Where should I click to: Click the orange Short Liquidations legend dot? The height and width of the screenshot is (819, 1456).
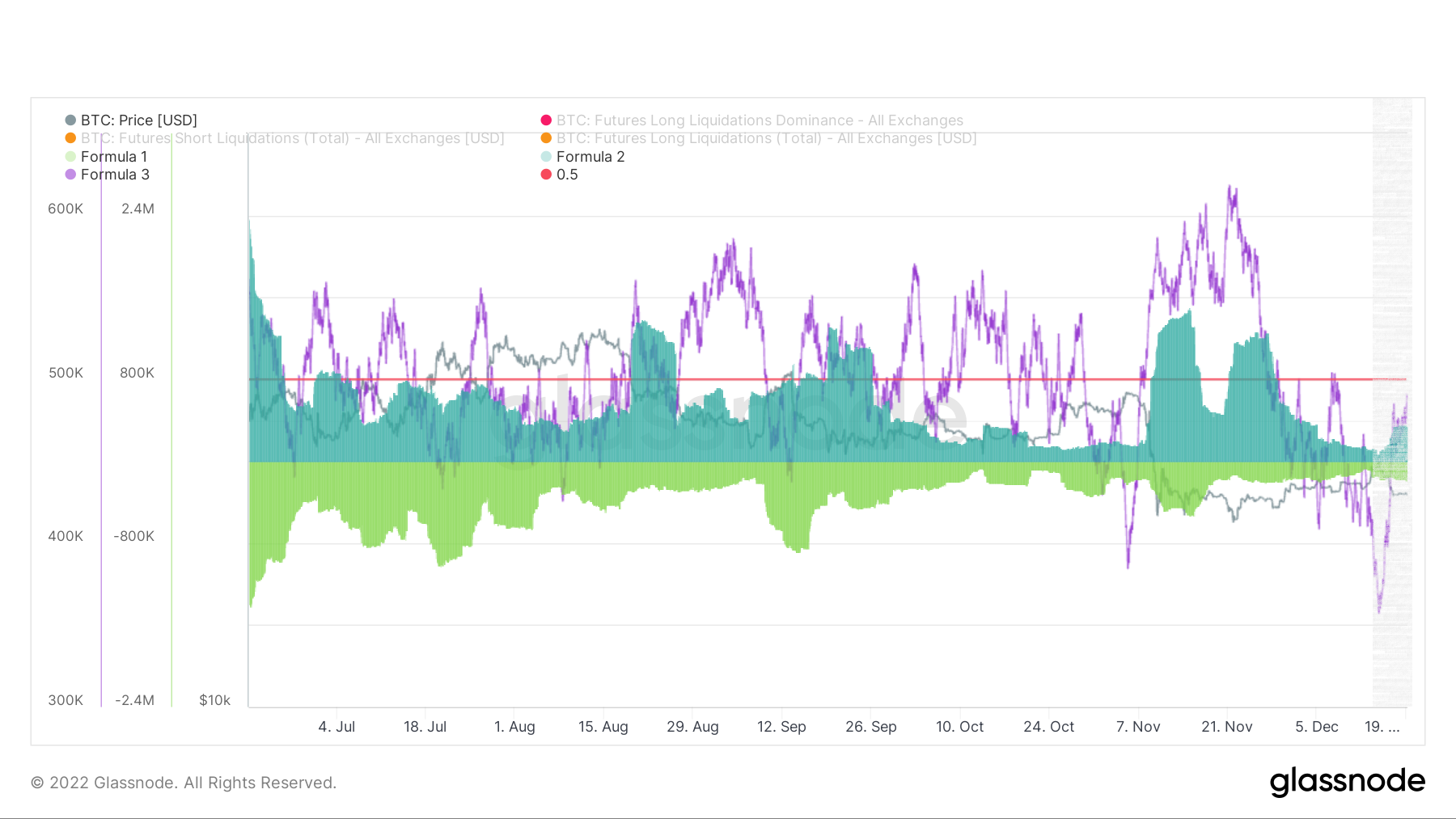tap(70, 138)
